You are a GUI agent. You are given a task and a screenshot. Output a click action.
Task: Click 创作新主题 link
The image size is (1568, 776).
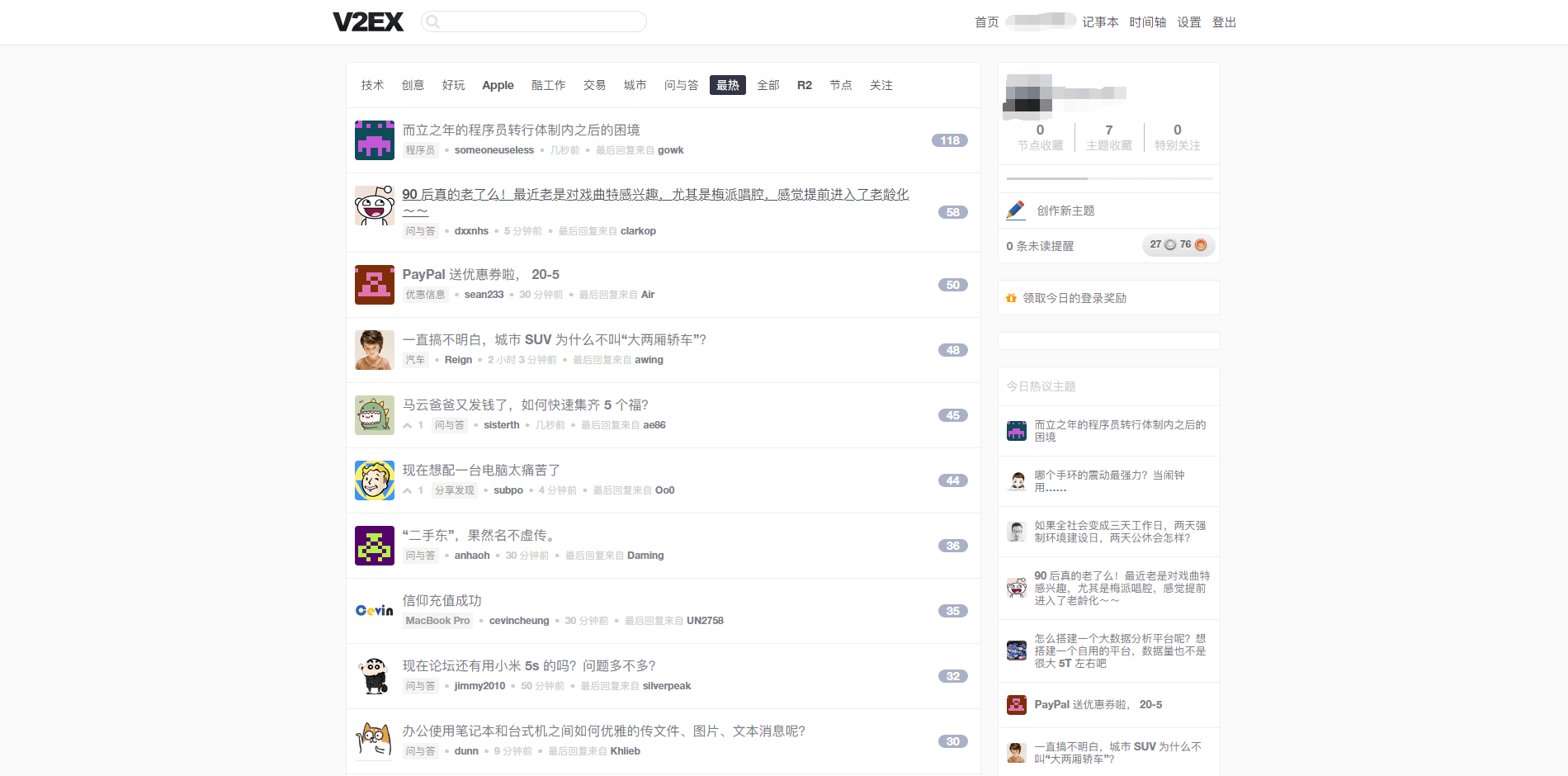(1065, 211)
